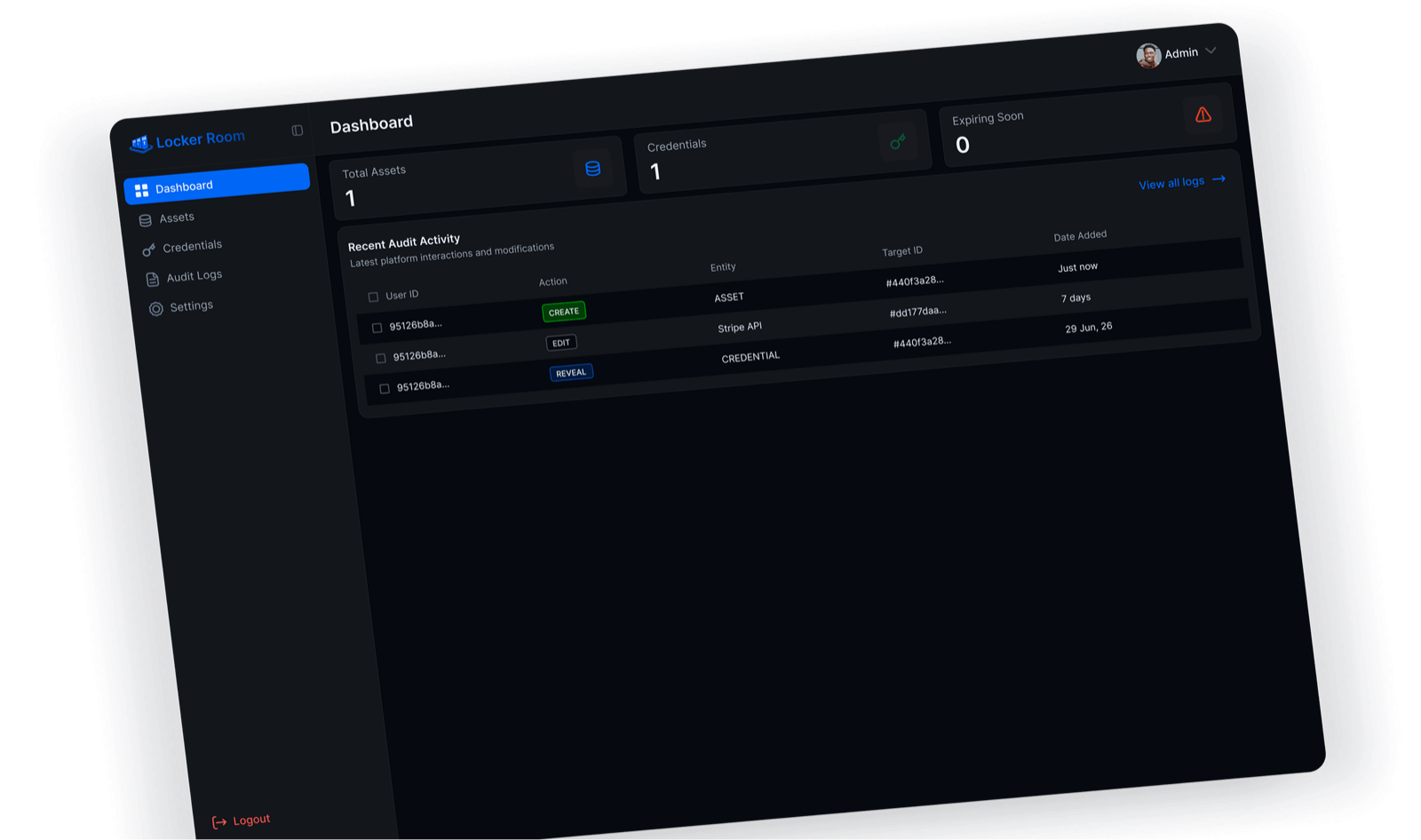Click the Settings gear icon

tap(155, 309)
